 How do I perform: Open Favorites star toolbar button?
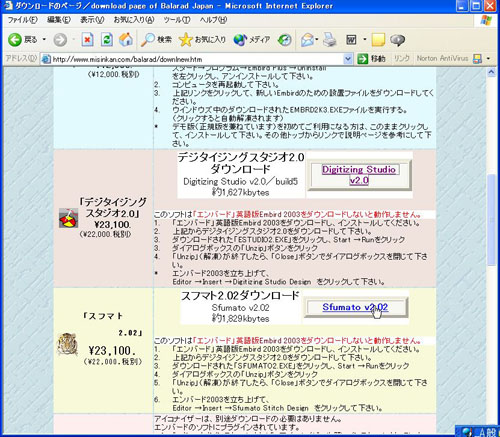pos(202,40)
